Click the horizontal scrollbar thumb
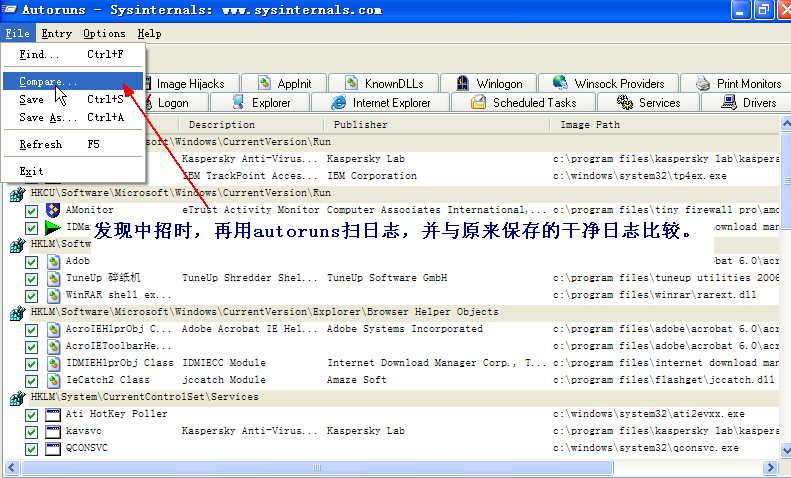 [317, 467]
